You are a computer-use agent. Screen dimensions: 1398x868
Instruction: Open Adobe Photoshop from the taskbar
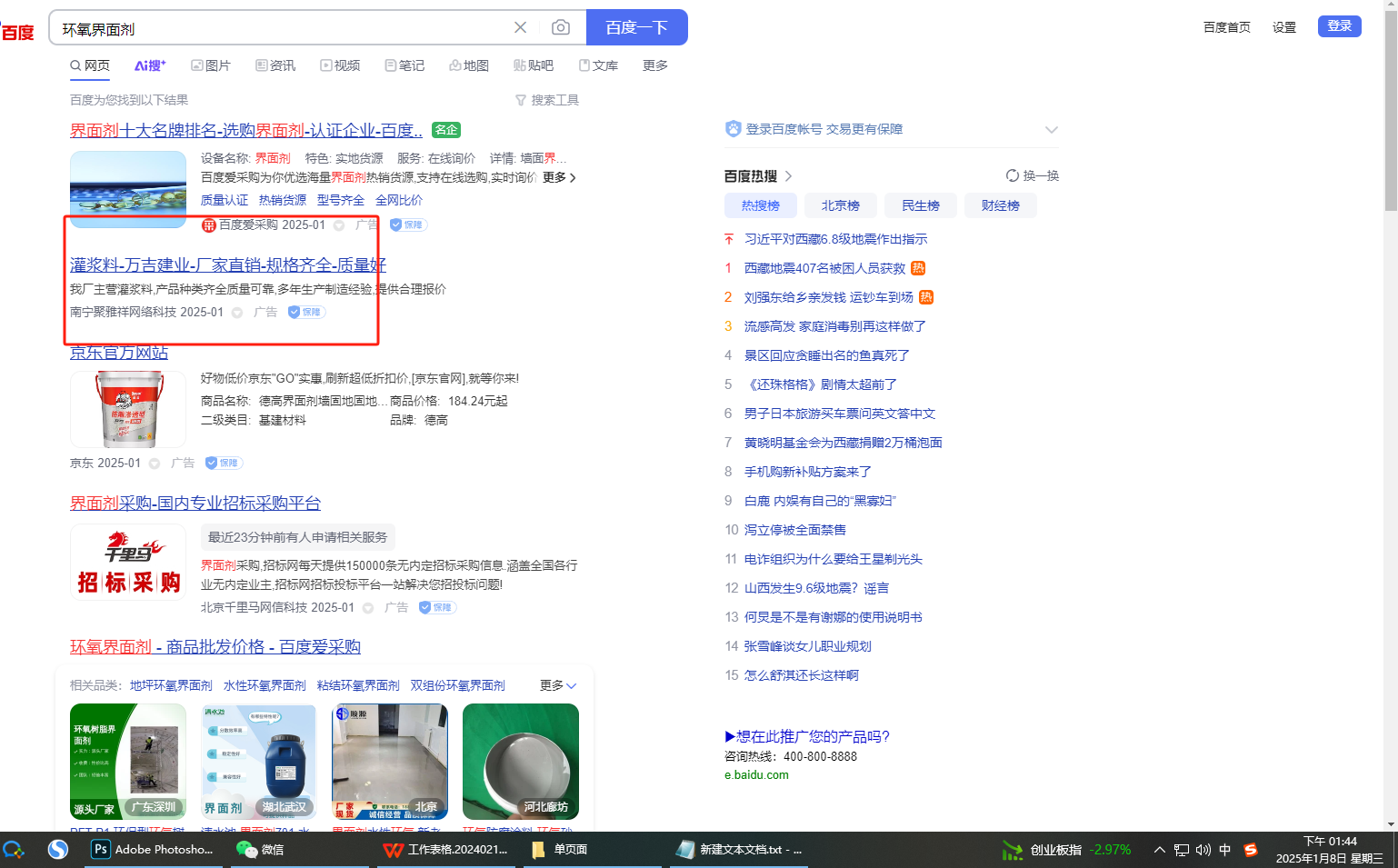point(153,849)
